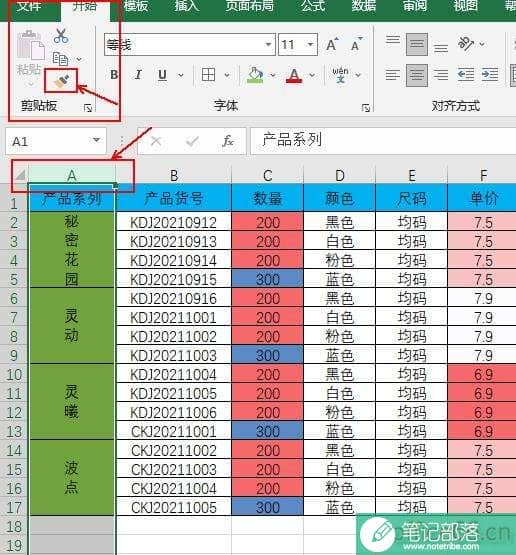516x555 pixels.
Task: Click the Select All corner triangle
Action: (x=20, y=174)
